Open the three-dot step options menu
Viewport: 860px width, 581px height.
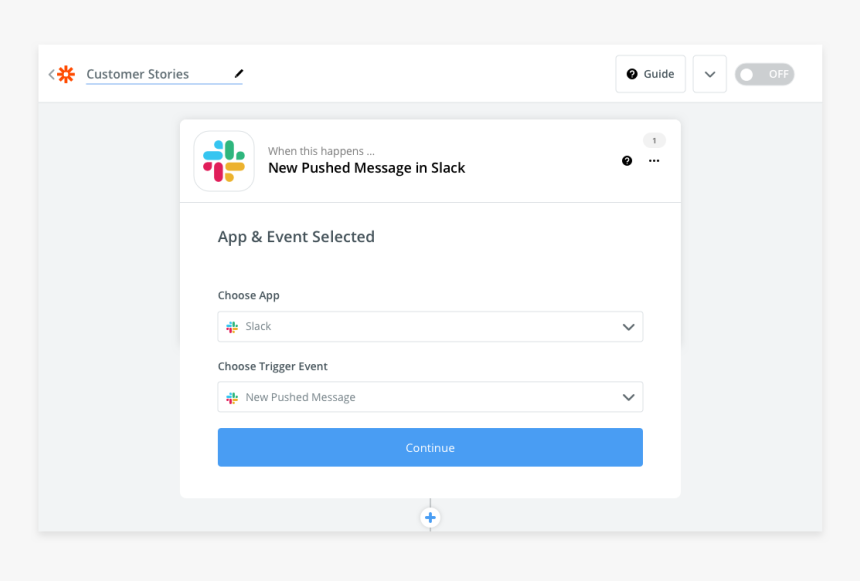point(654,161)
